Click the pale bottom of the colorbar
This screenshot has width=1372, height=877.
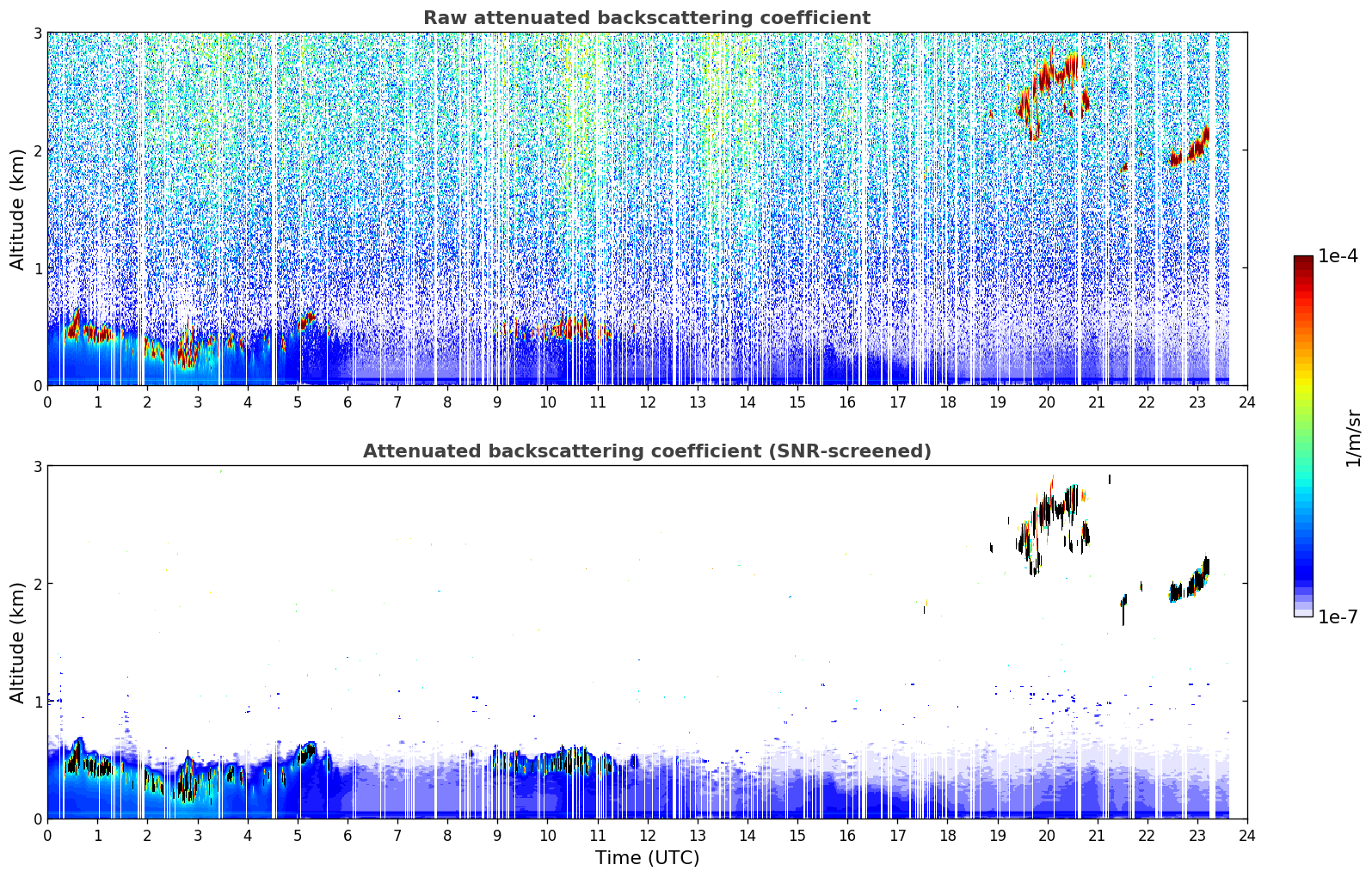[1303, 611]
